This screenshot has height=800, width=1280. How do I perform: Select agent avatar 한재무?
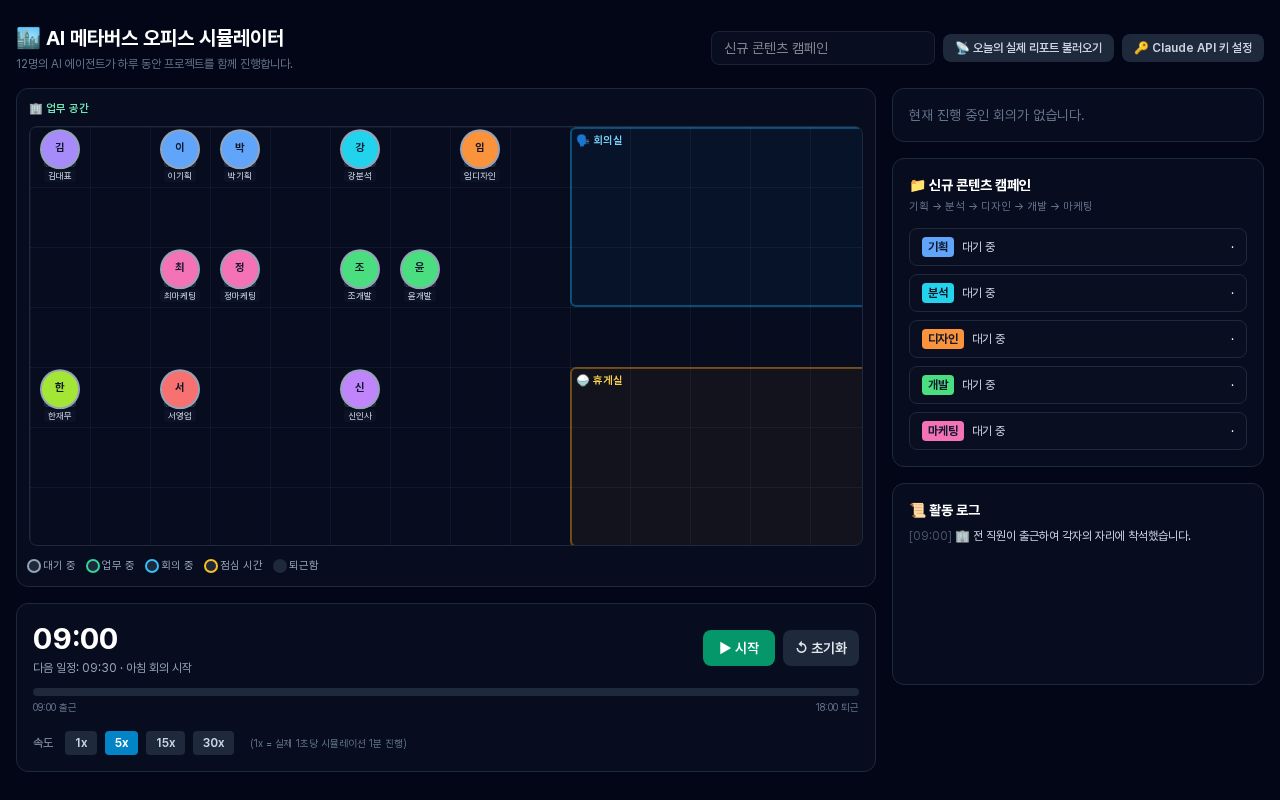pyautogui.click(x=60, y=389)
